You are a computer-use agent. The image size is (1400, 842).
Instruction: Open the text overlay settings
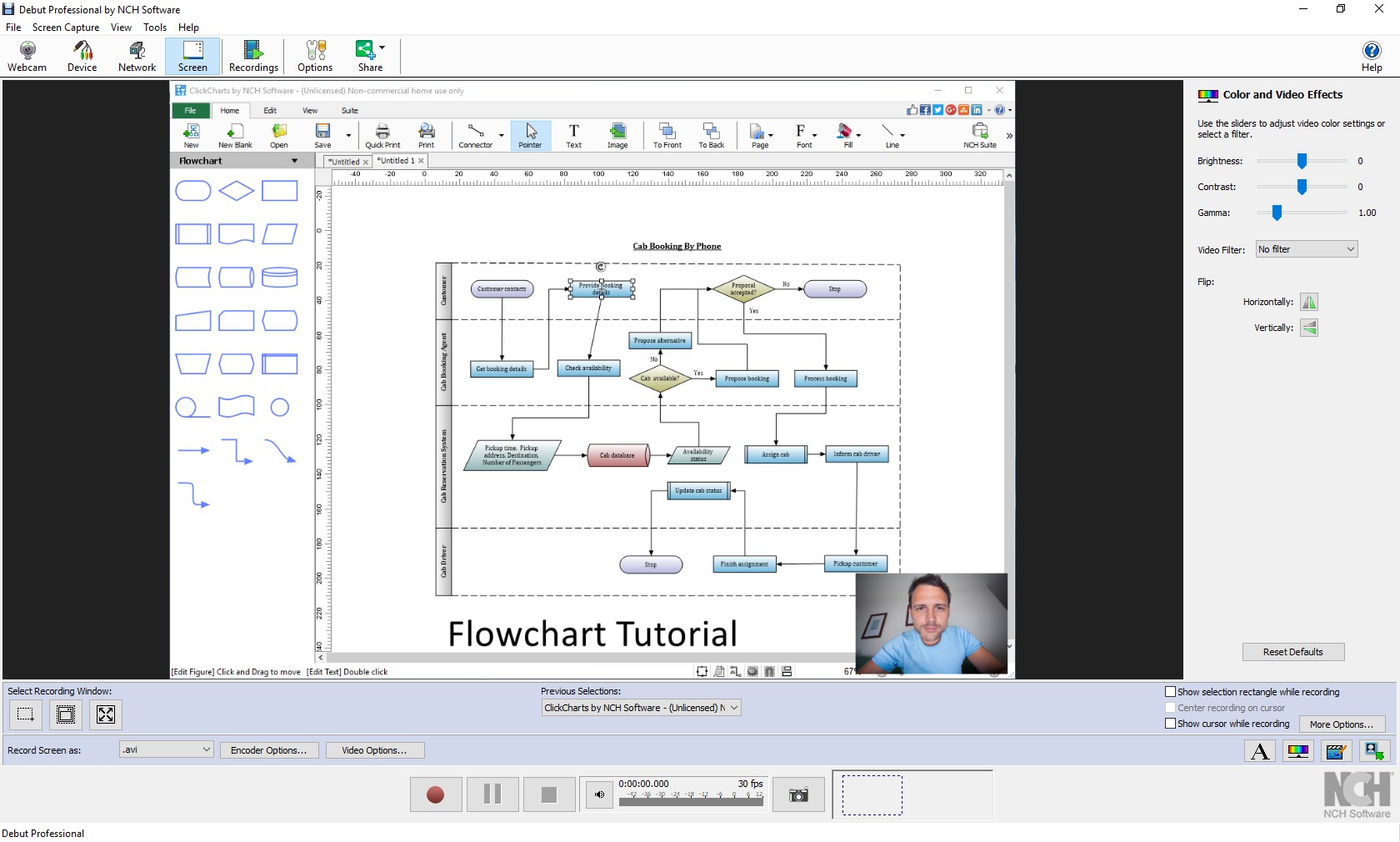1259,751
